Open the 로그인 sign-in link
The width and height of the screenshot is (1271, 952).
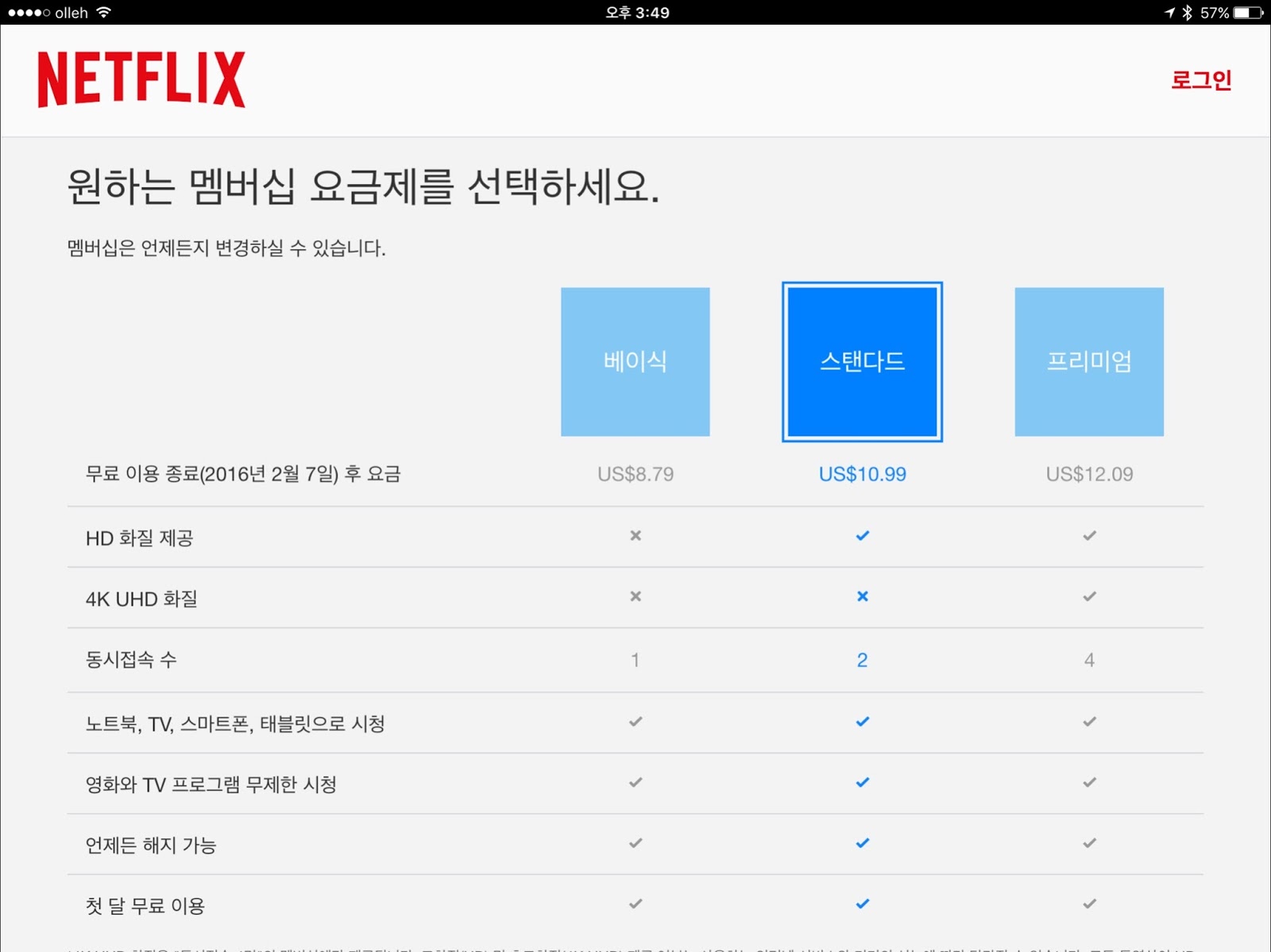pyautogui.click(x=1201, y=80)
